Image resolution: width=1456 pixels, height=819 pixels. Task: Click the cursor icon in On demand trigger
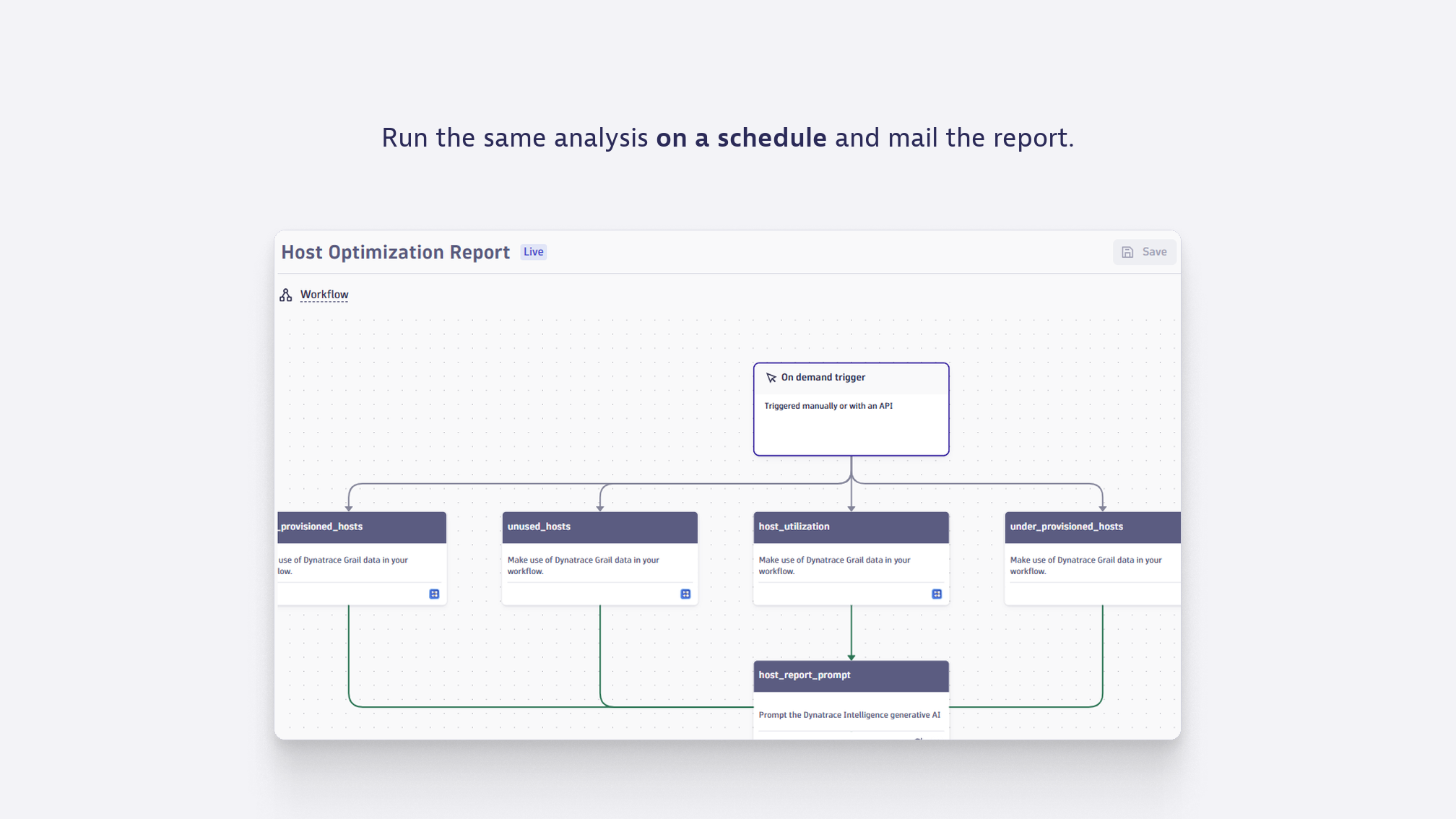coord(771,378)
